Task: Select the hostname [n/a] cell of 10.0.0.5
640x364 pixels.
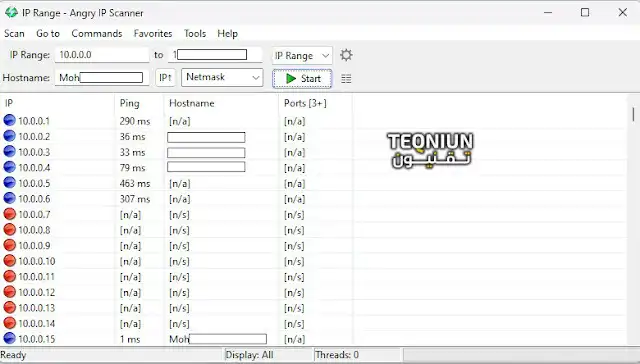Action: pos(180,184)
